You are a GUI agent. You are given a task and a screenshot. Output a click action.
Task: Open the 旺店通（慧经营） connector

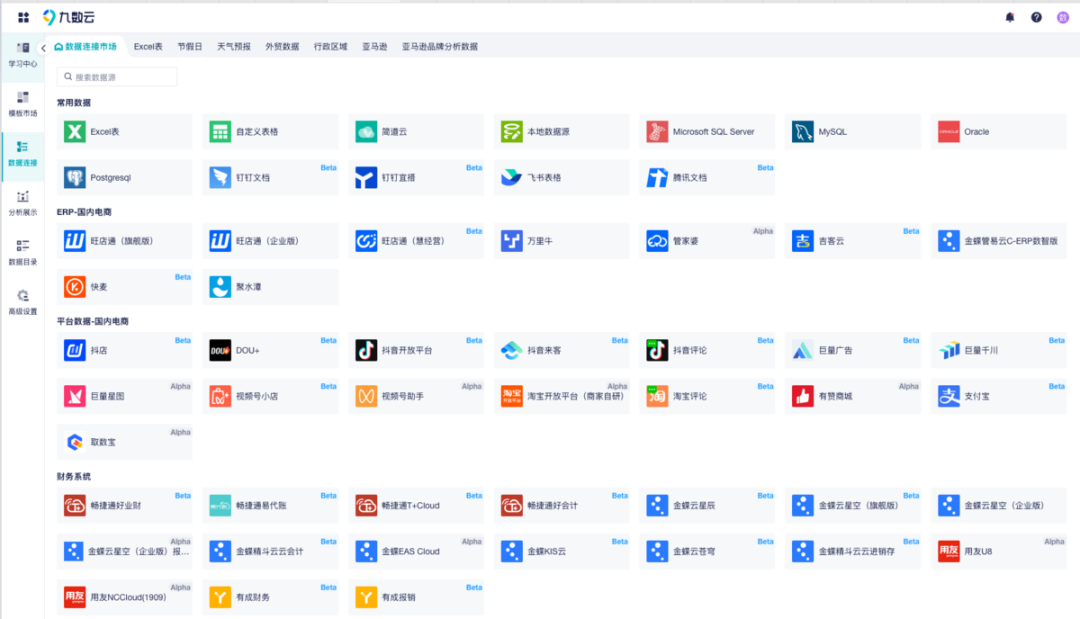[x=416, y=241]
